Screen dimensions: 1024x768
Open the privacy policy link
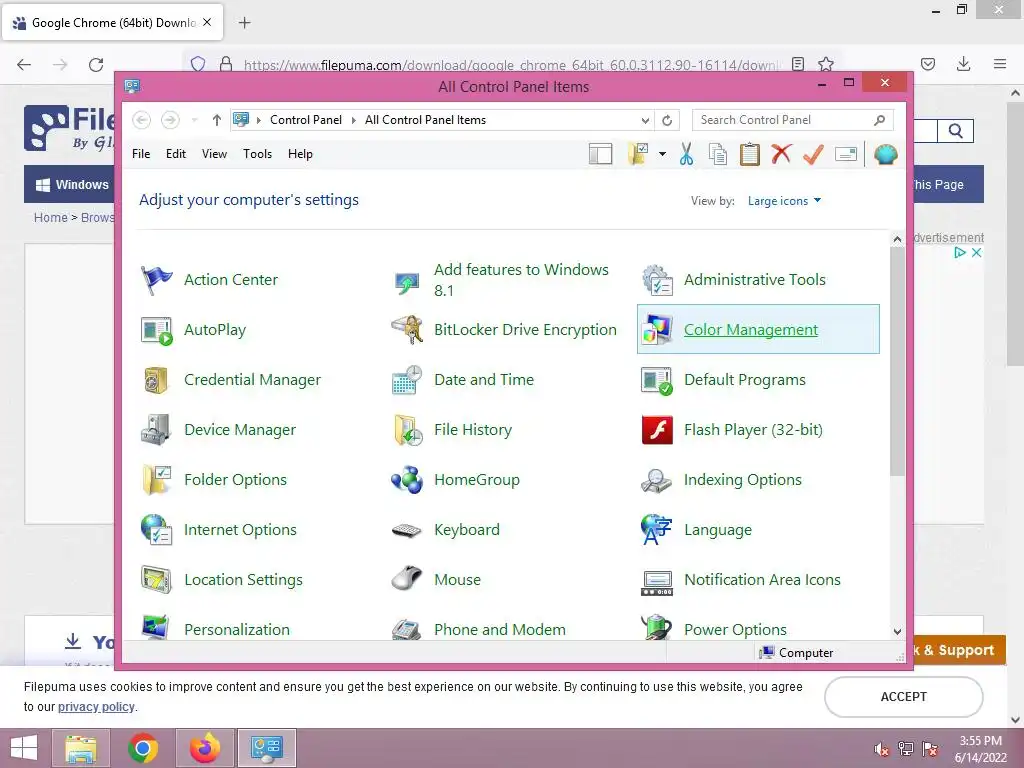click(x=96, y=707)
